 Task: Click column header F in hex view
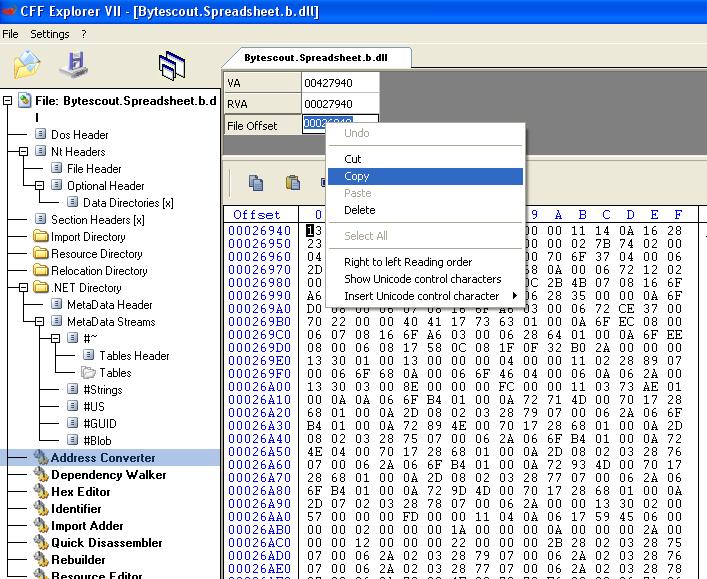click(678, 215)
